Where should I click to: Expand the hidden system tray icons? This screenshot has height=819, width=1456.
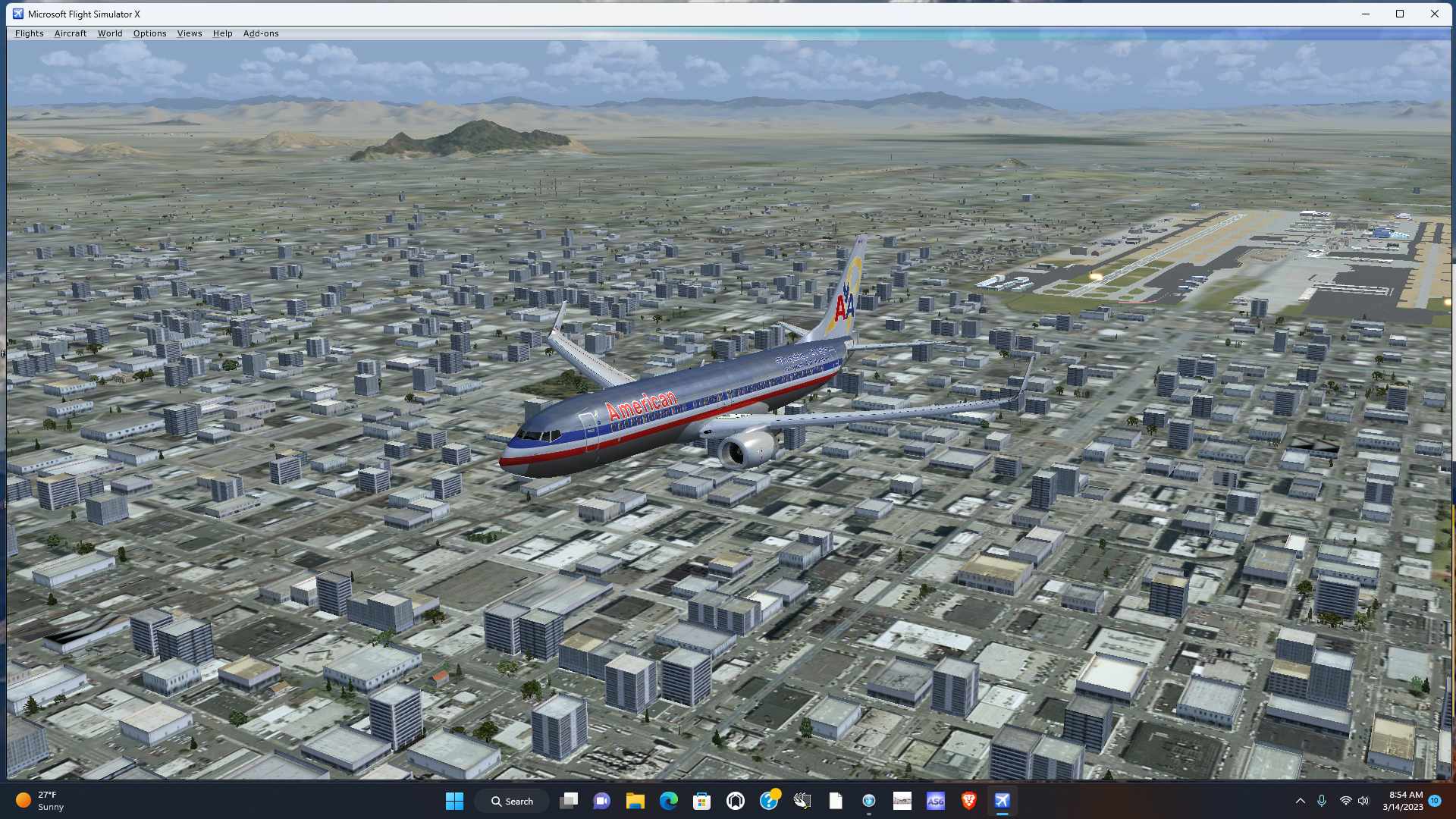(1301, 801)
